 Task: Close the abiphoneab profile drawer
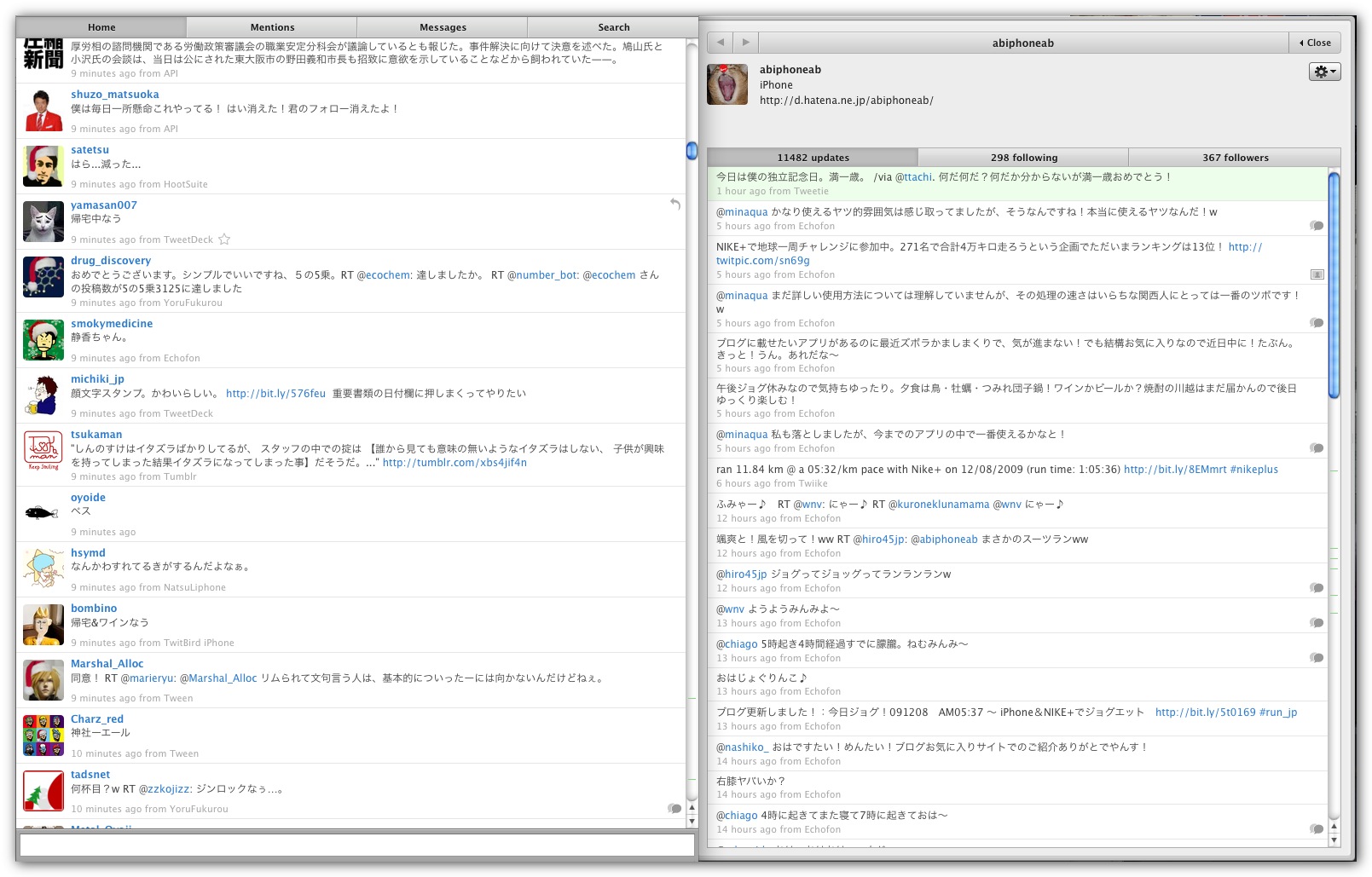tap(1315, 43)
